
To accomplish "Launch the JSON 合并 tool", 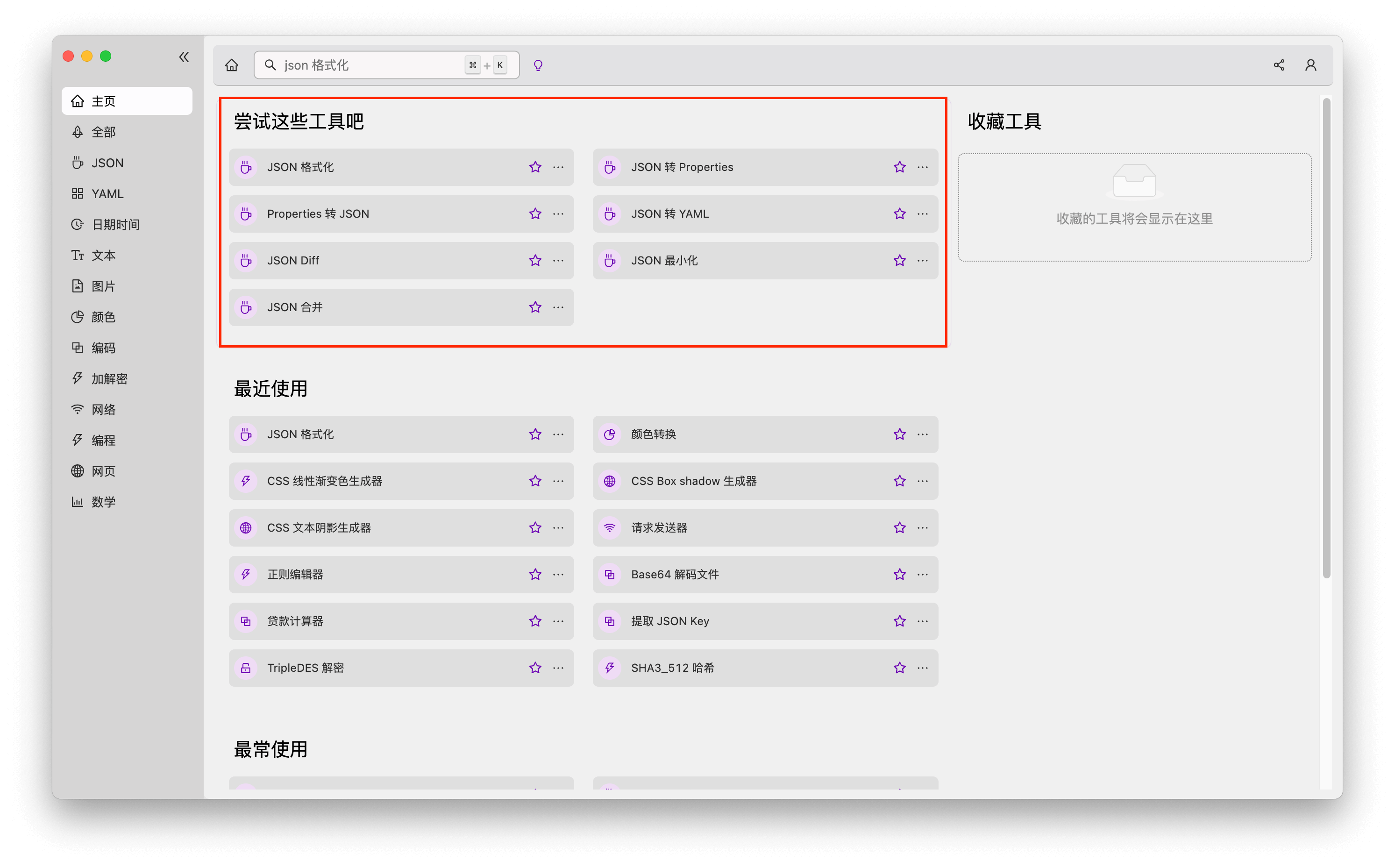I will click(295, 307).
